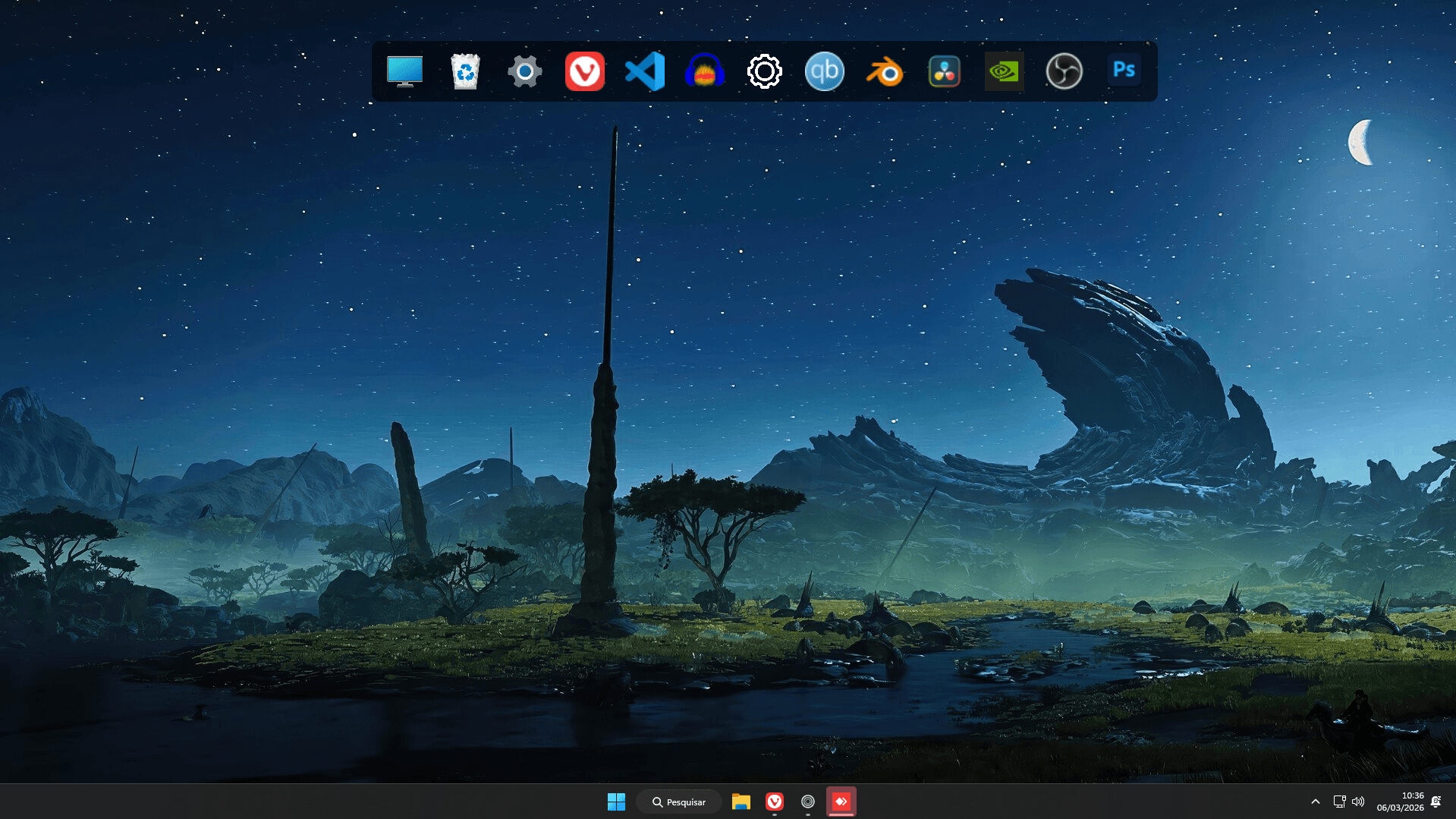Launch the headphones music app from the dock
The height and width of the screenshot is (819, 1456).
[705, 71]
